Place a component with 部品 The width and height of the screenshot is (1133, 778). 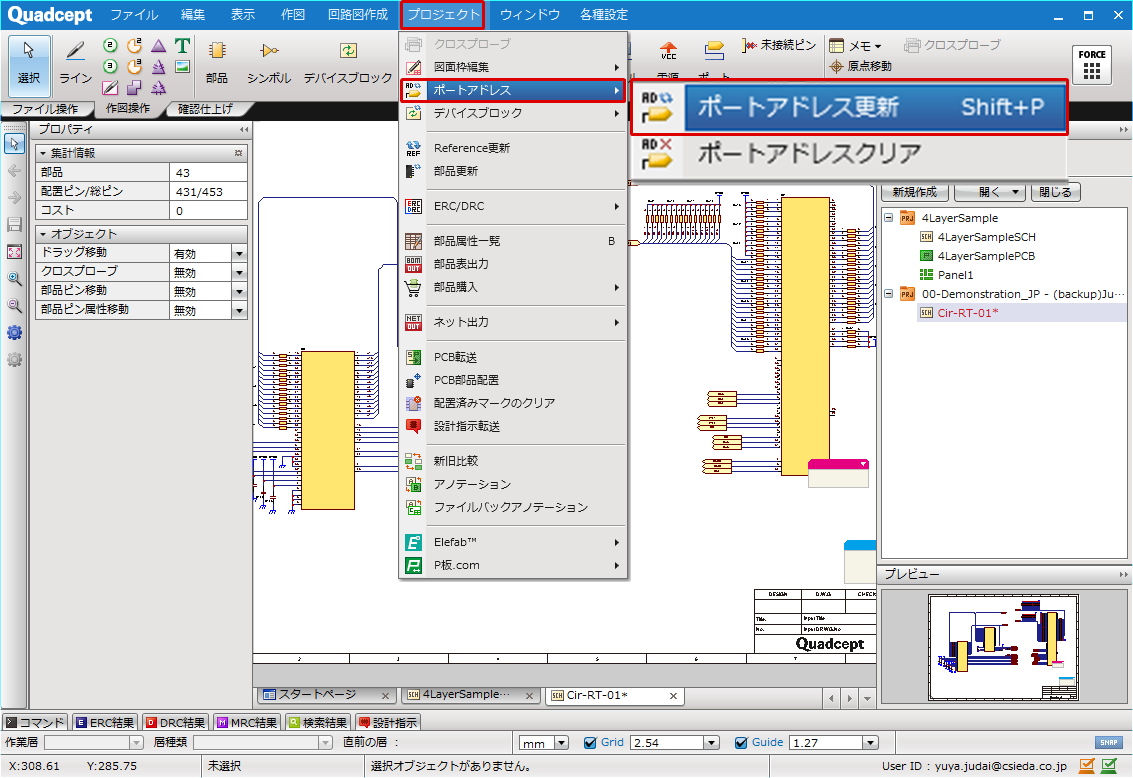(216, 64)
